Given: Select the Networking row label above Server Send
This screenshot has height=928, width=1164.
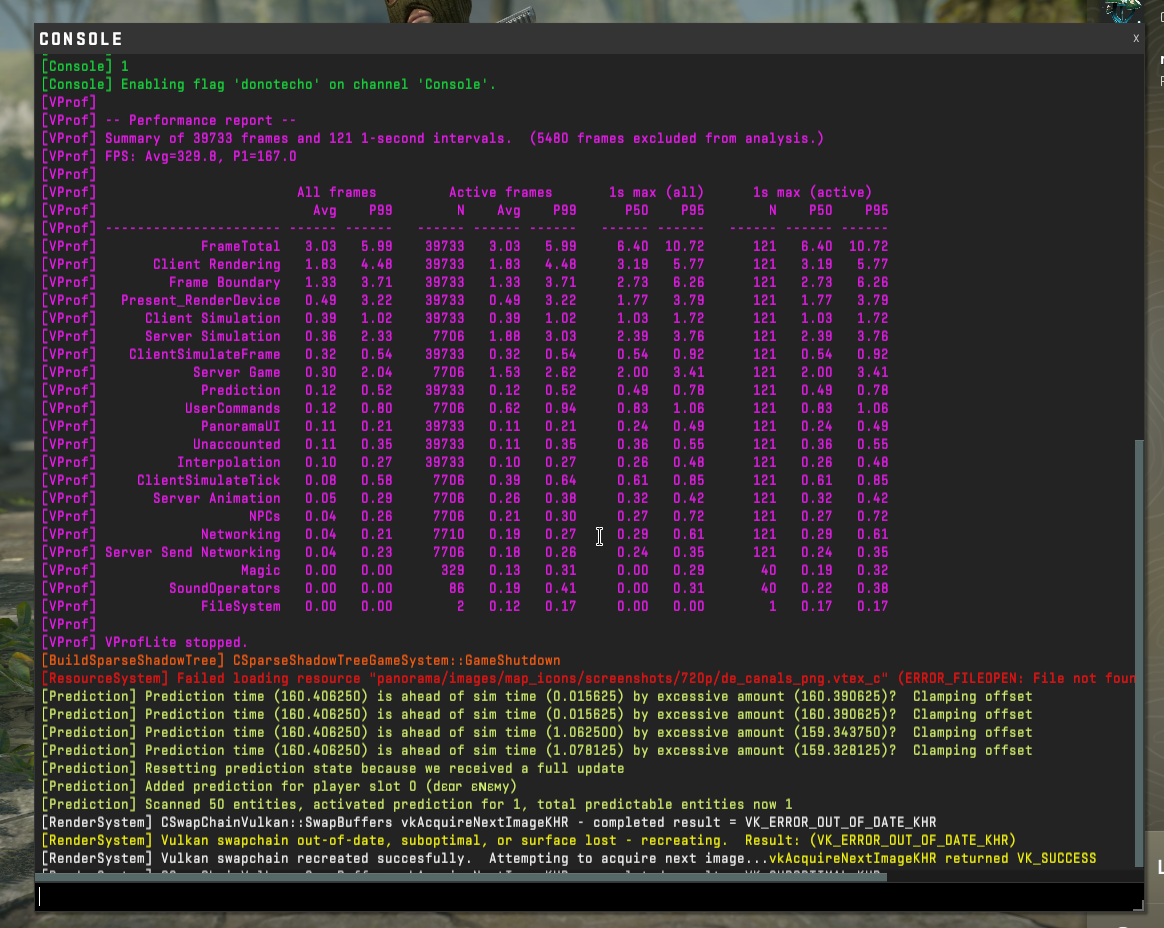Looking at the screenshot, I should (241, 535).
